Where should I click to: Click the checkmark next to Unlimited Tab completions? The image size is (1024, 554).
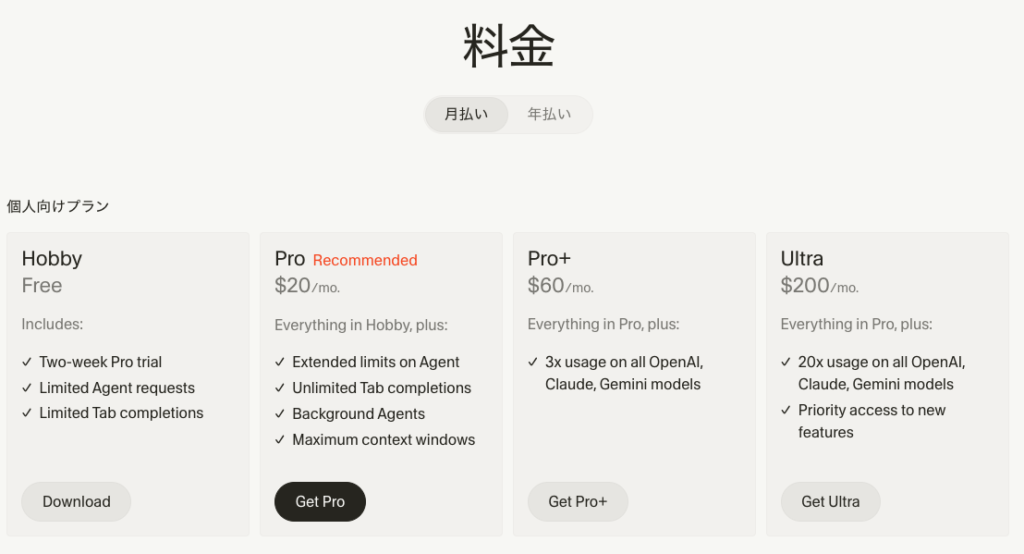280,388
